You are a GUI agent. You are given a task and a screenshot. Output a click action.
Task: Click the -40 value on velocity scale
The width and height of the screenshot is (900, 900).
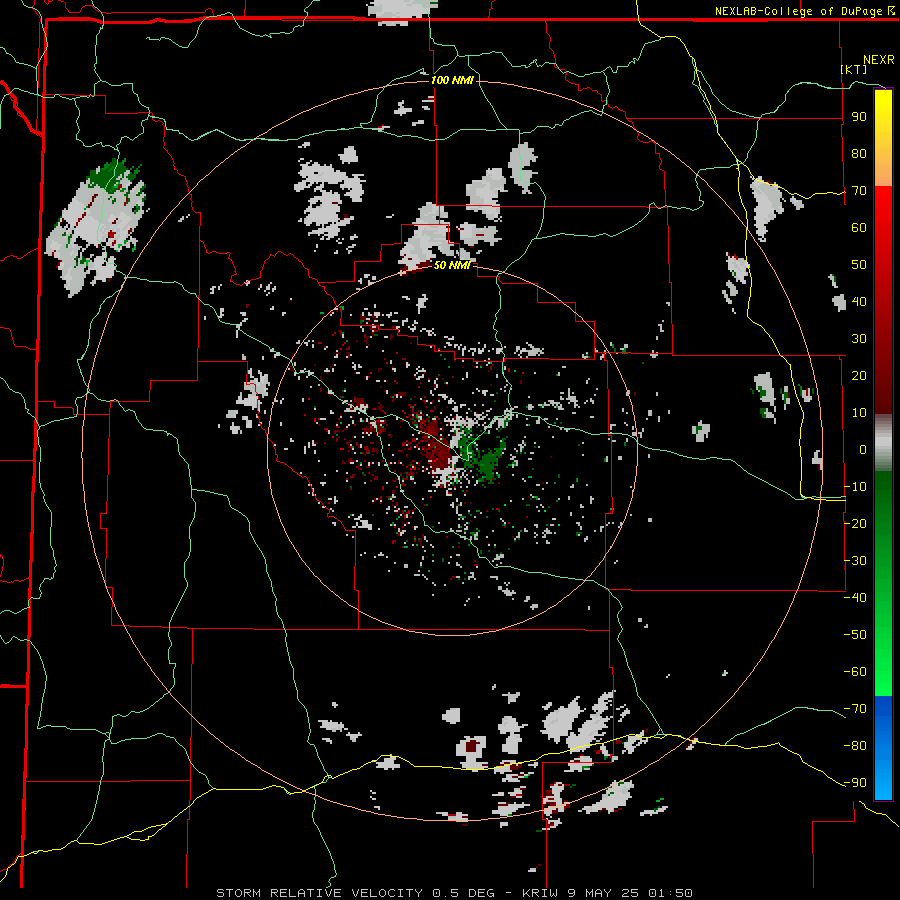855,598
